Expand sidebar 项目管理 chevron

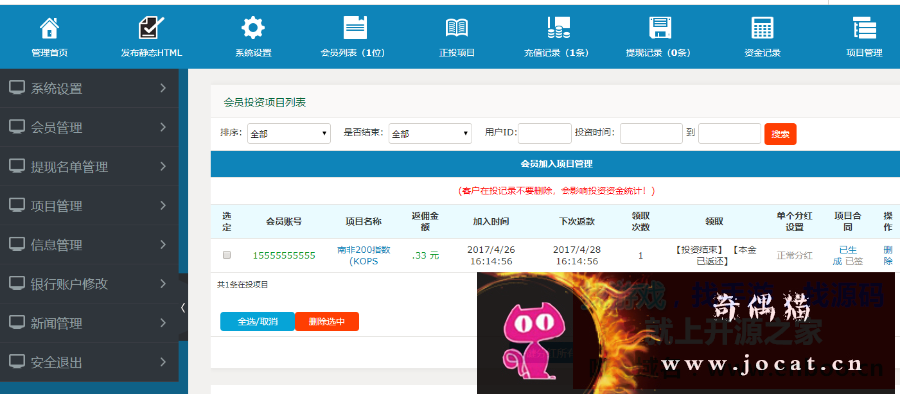click(x=163, y=205)
